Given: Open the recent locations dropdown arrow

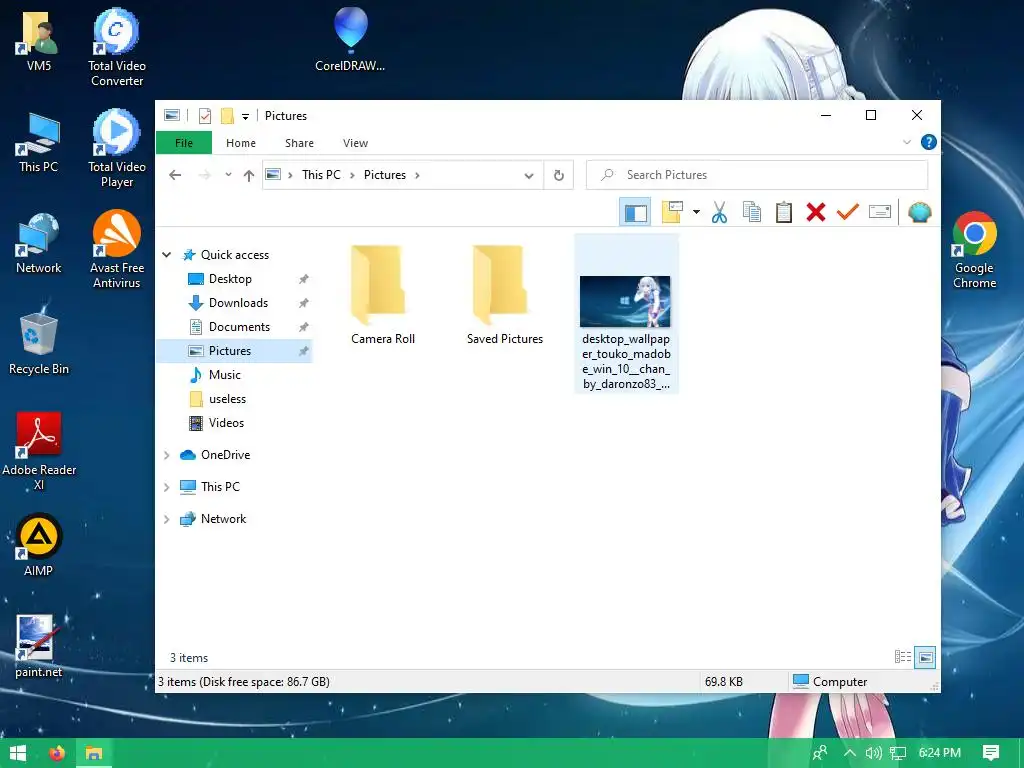Looking at the screenshot, I should pyautogui.click(x=228, y=175).
